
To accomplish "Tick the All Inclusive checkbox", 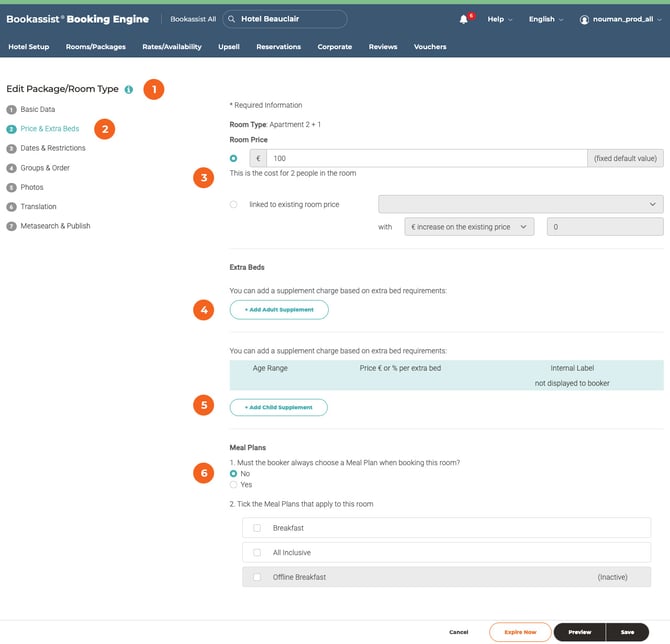I will (257, 552).
